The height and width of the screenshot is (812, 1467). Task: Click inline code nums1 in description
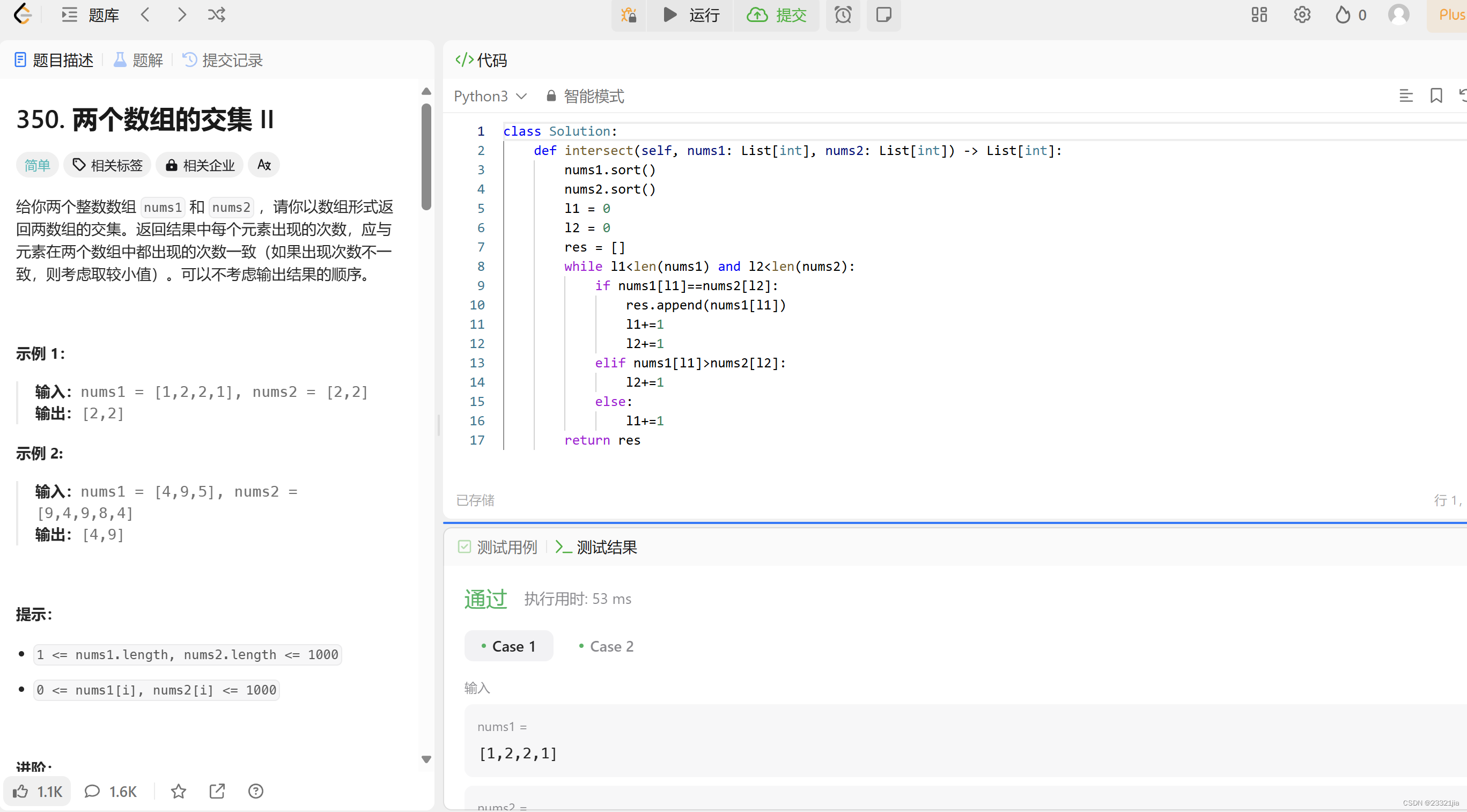(x=163, y=207)
